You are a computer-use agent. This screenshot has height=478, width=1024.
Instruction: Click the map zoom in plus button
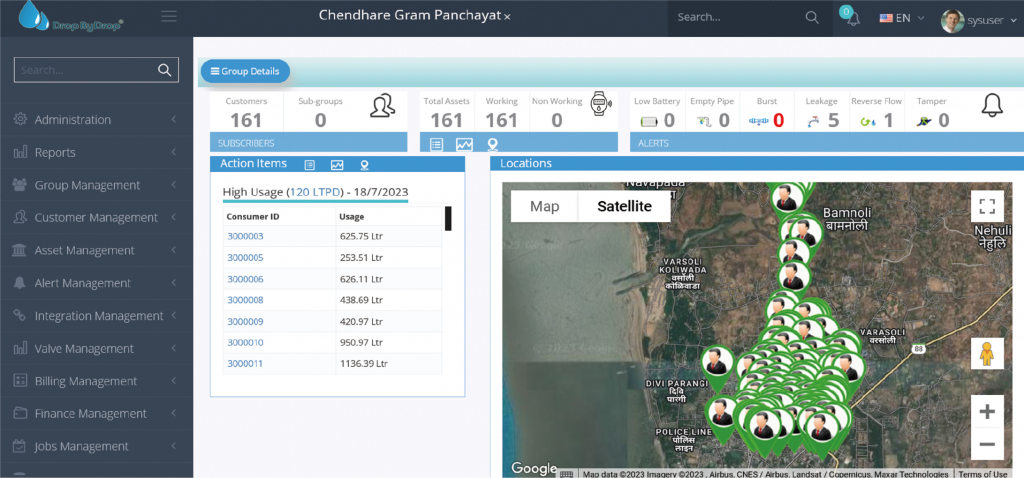[987, 411]
